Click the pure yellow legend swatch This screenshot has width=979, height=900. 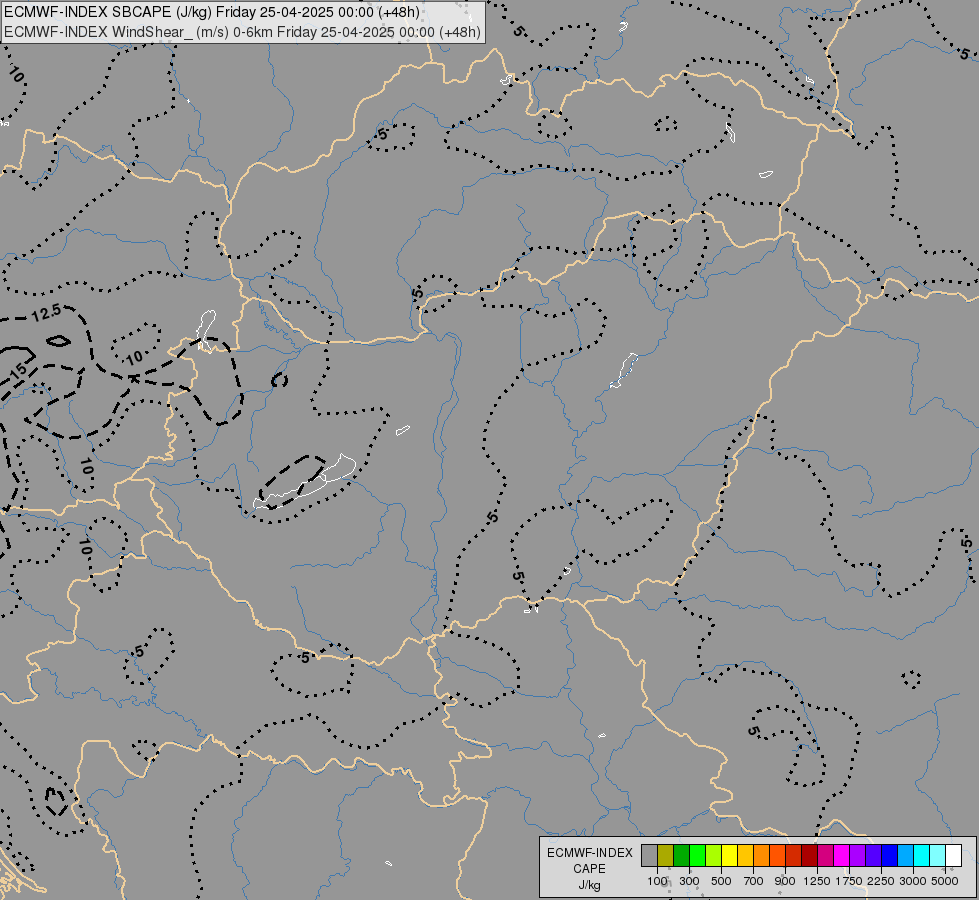729,855
